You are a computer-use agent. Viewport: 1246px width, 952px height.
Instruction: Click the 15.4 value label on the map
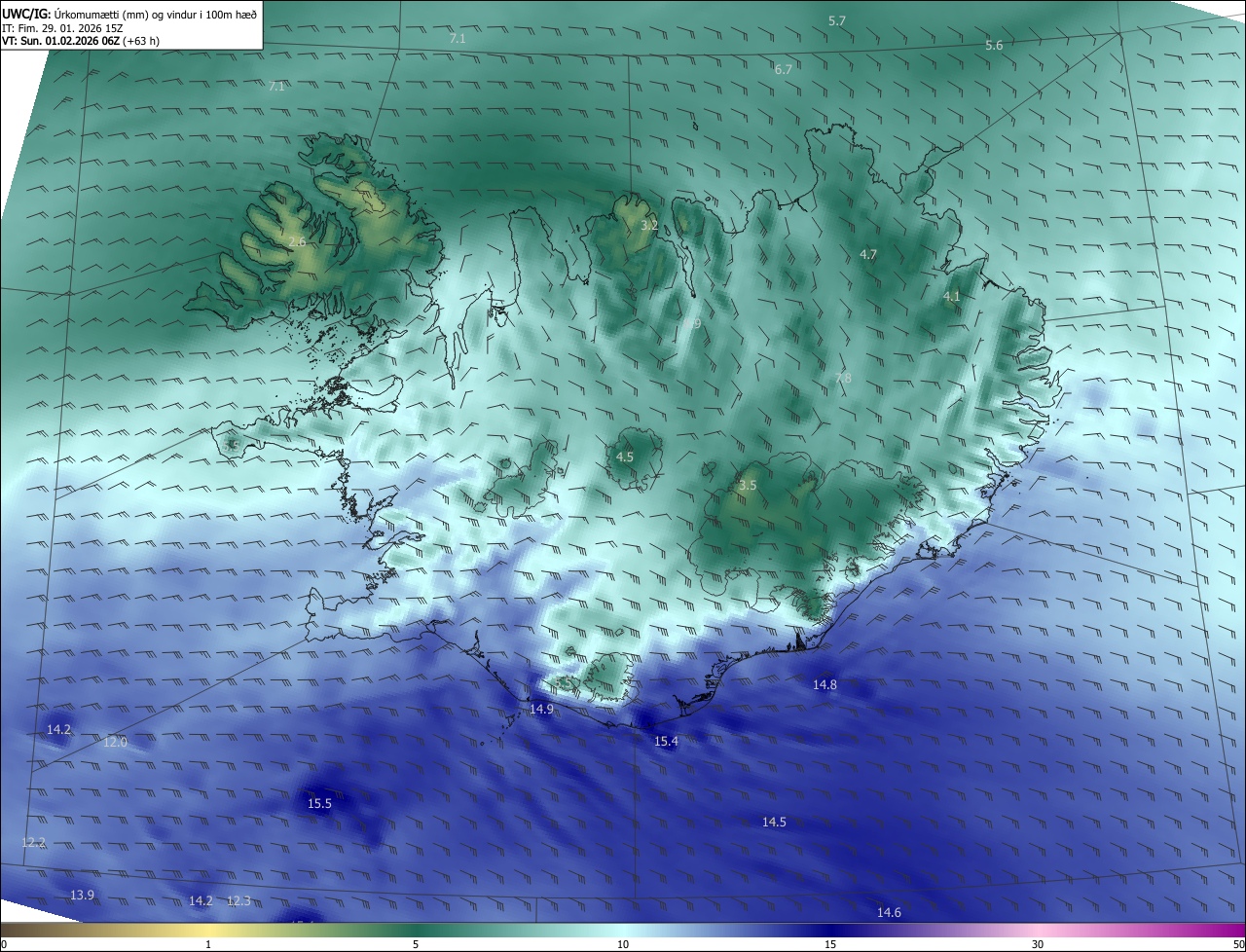pos(666,742)
